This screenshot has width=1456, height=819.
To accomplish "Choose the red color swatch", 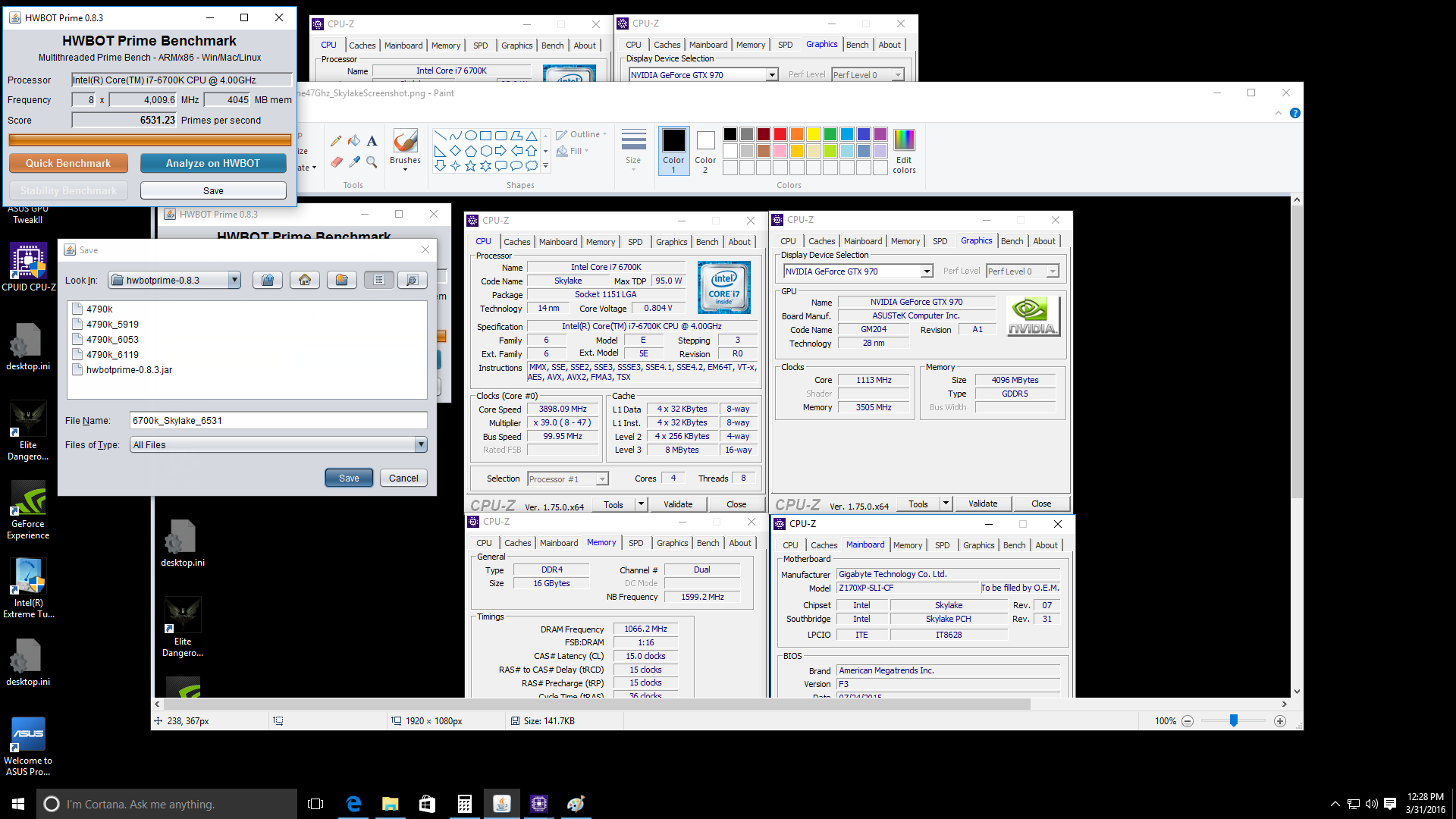I will 780,134.
